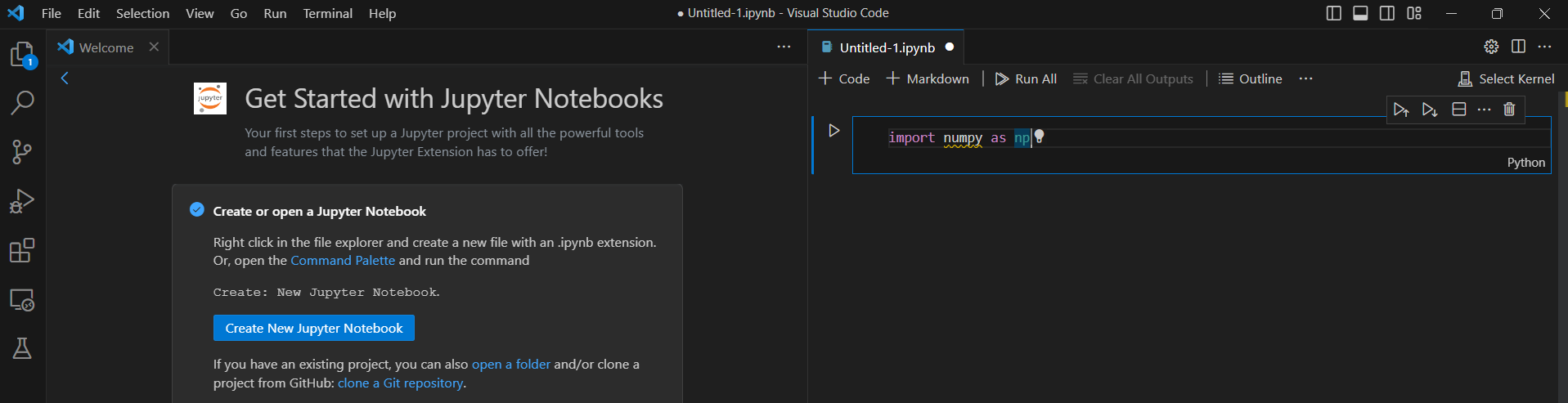Delete the notebook cell with trash icon
1568x403 pixels.
[x=1509, y=110]
